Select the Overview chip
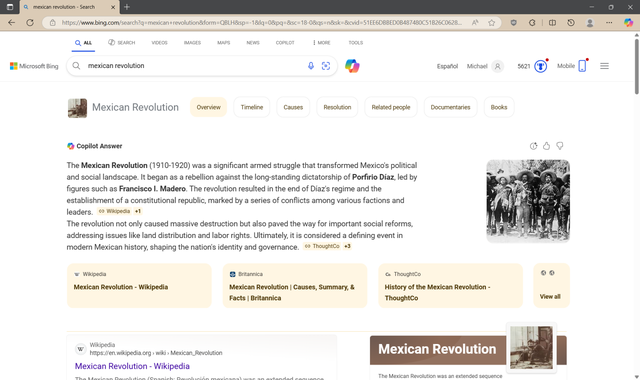640x380 pixels. (x=209, y=107)
